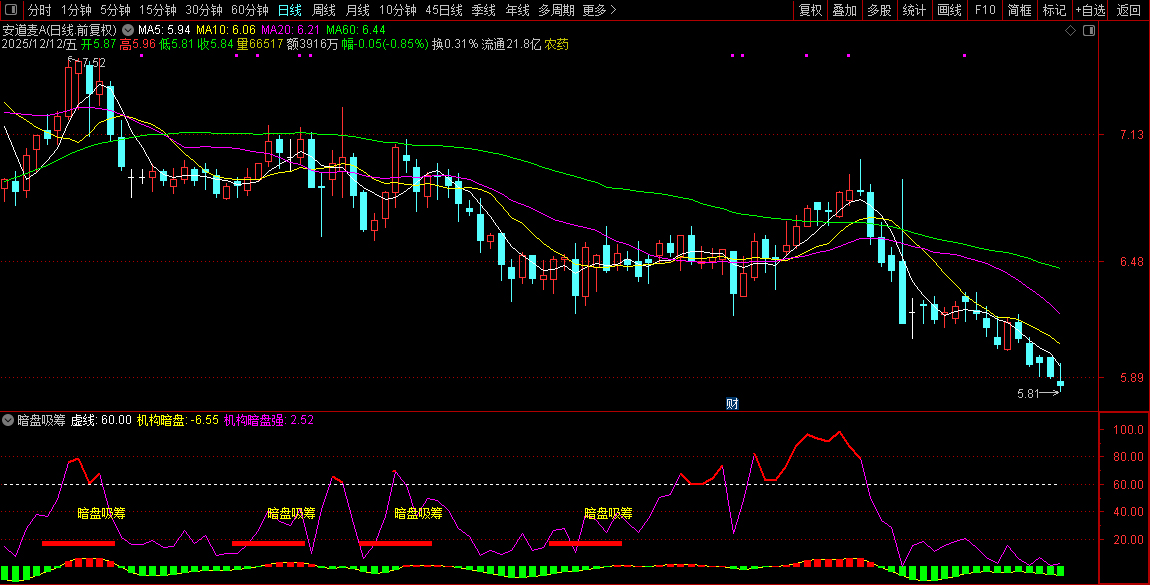Open the 暗盘吸筹 indicator settings circle icon

click(9, 420)
